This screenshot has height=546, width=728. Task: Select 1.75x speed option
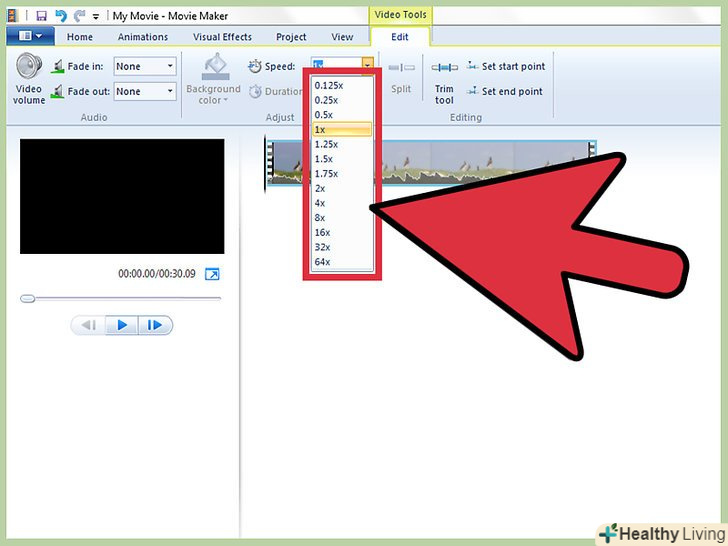click(x=342, y=174)
